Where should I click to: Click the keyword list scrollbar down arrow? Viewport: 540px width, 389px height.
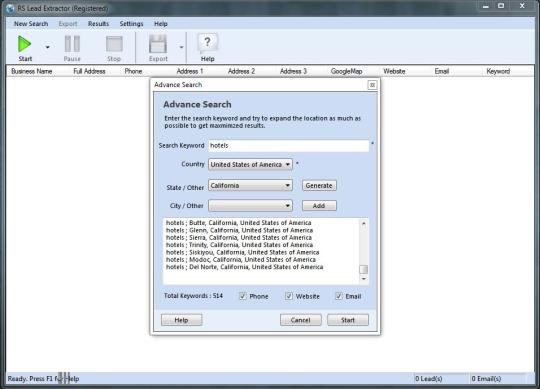pyautogui.click(x=364, y=279)
